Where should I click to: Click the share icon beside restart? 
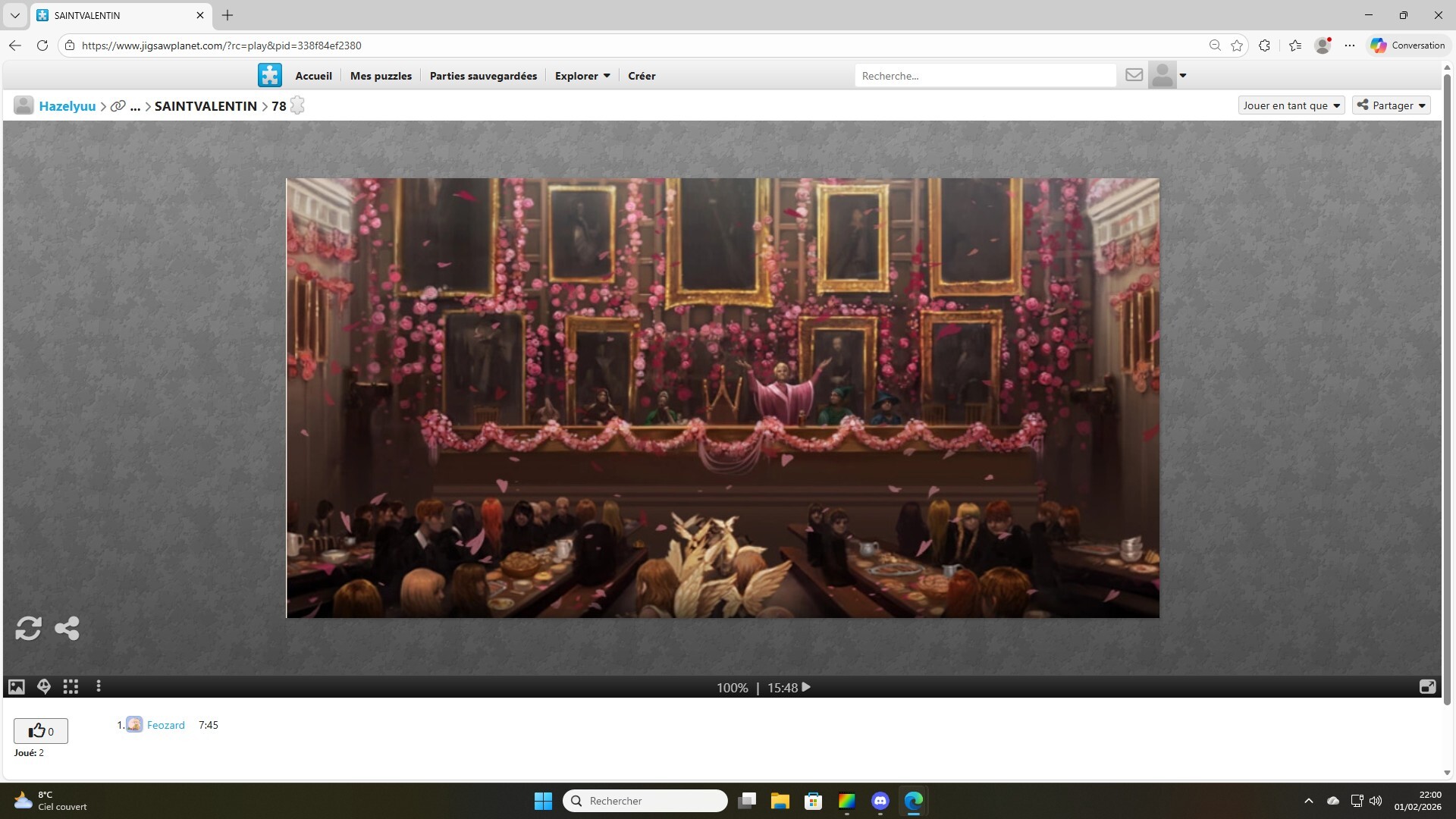[67, 628]
